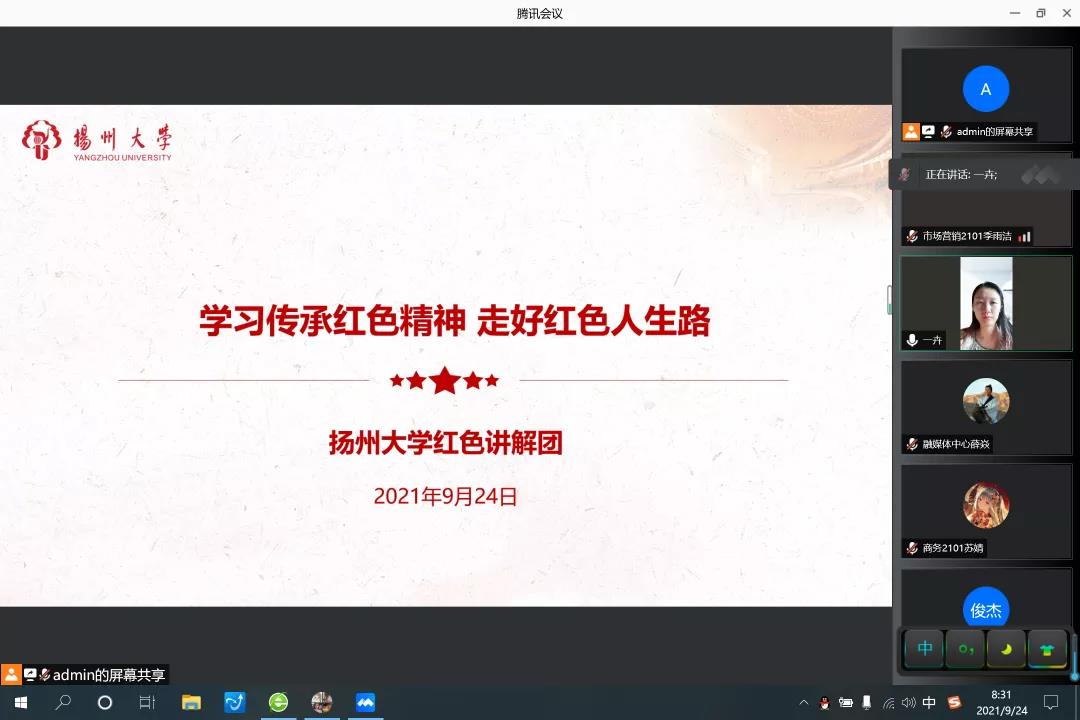Open the green browser icon in taskbar

278,703
